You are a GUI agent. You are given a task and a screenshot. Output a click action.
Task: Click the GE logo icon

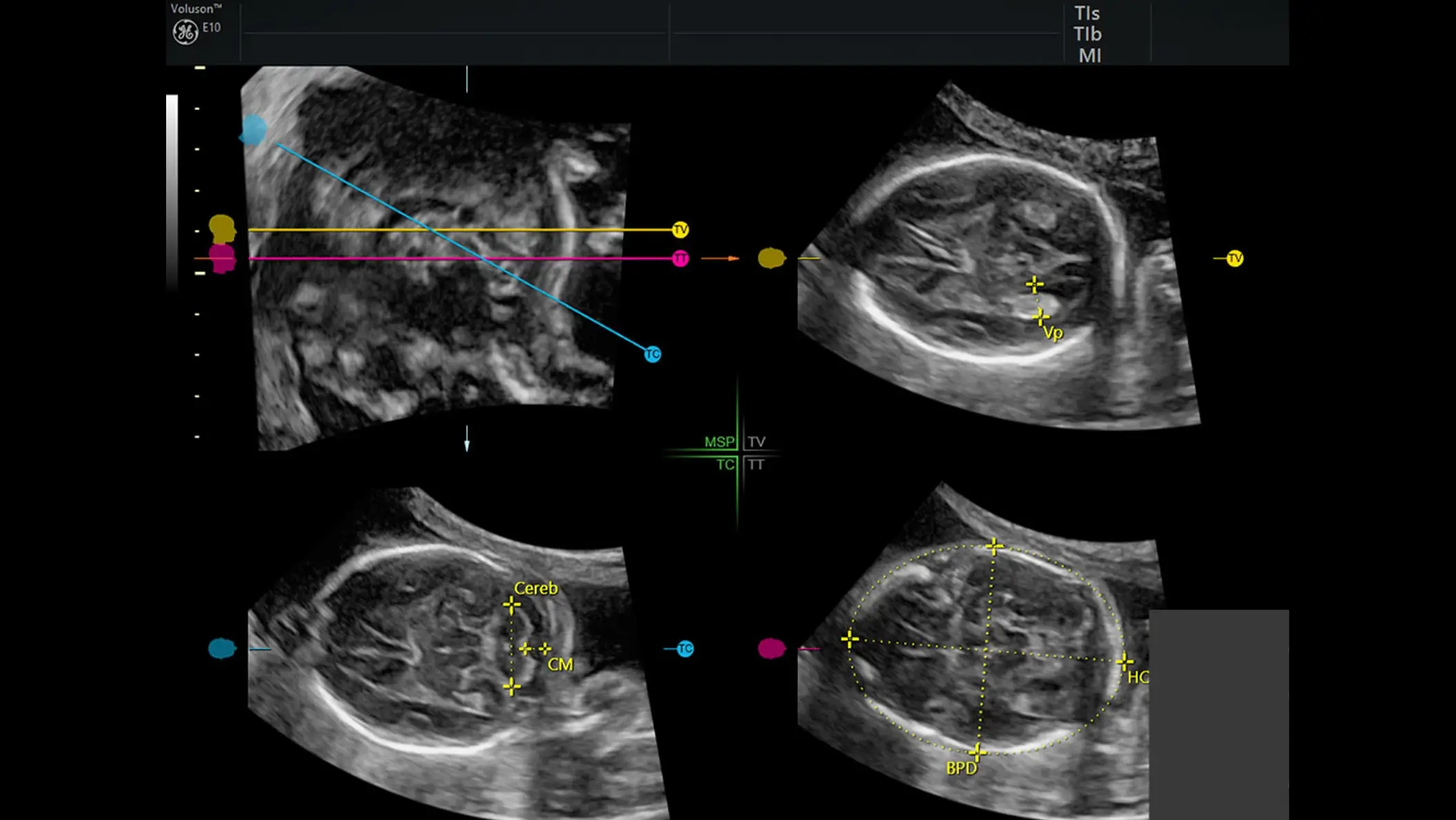pos(185,32)
